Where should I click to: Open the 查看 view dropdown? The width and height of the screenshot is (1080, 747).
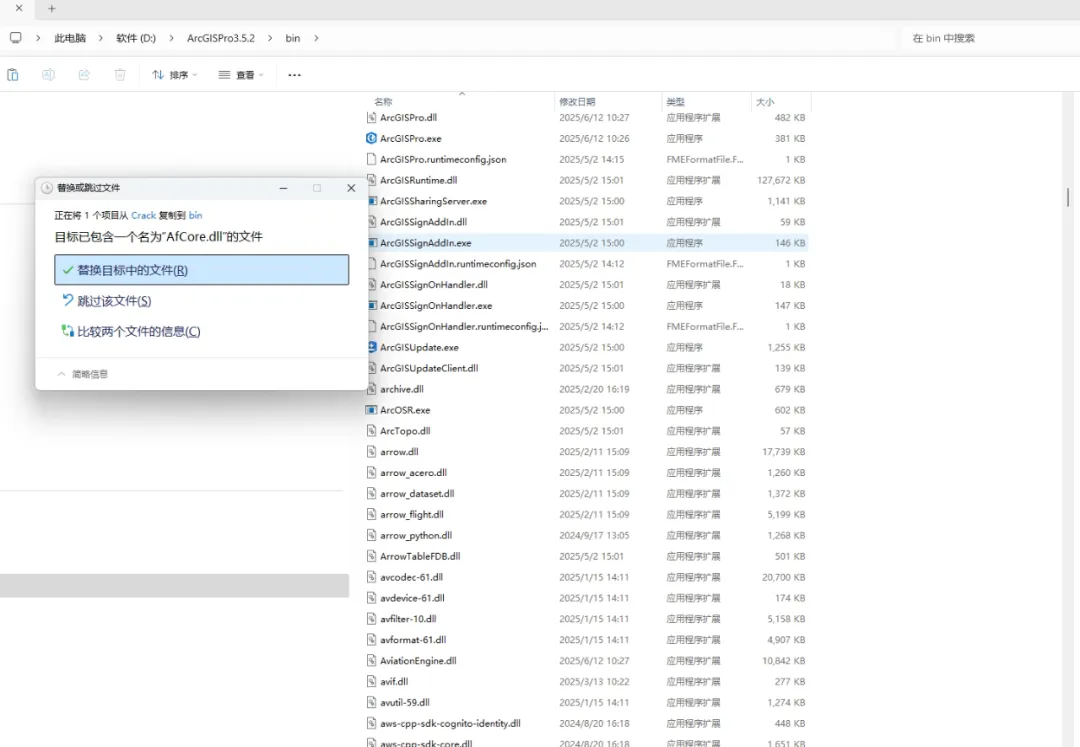click(240, 75)
